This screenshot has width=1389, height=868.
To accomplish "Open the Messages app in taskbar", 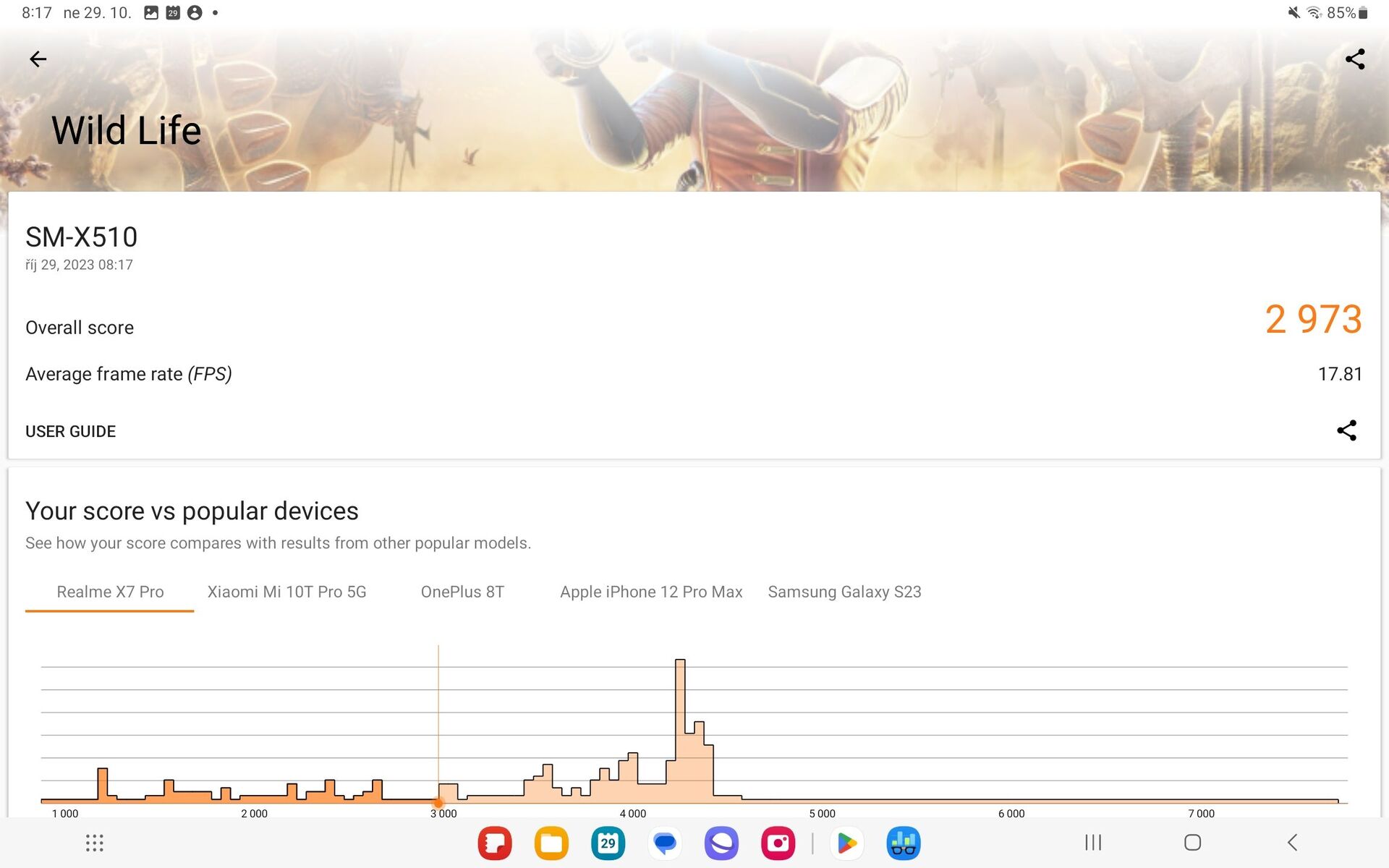I will pos(664,843).
